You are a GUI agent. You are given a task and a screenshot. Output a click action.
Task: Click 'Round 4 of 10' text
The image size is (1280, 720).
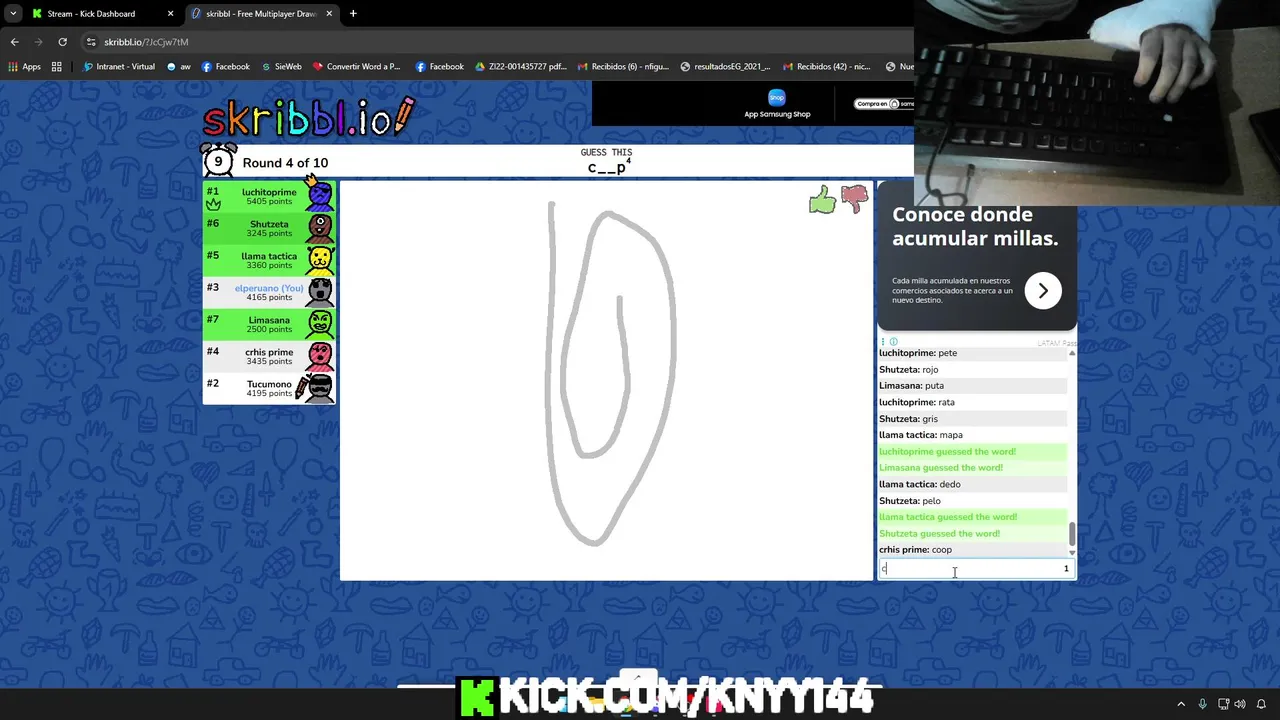click(x=285, y=163)
